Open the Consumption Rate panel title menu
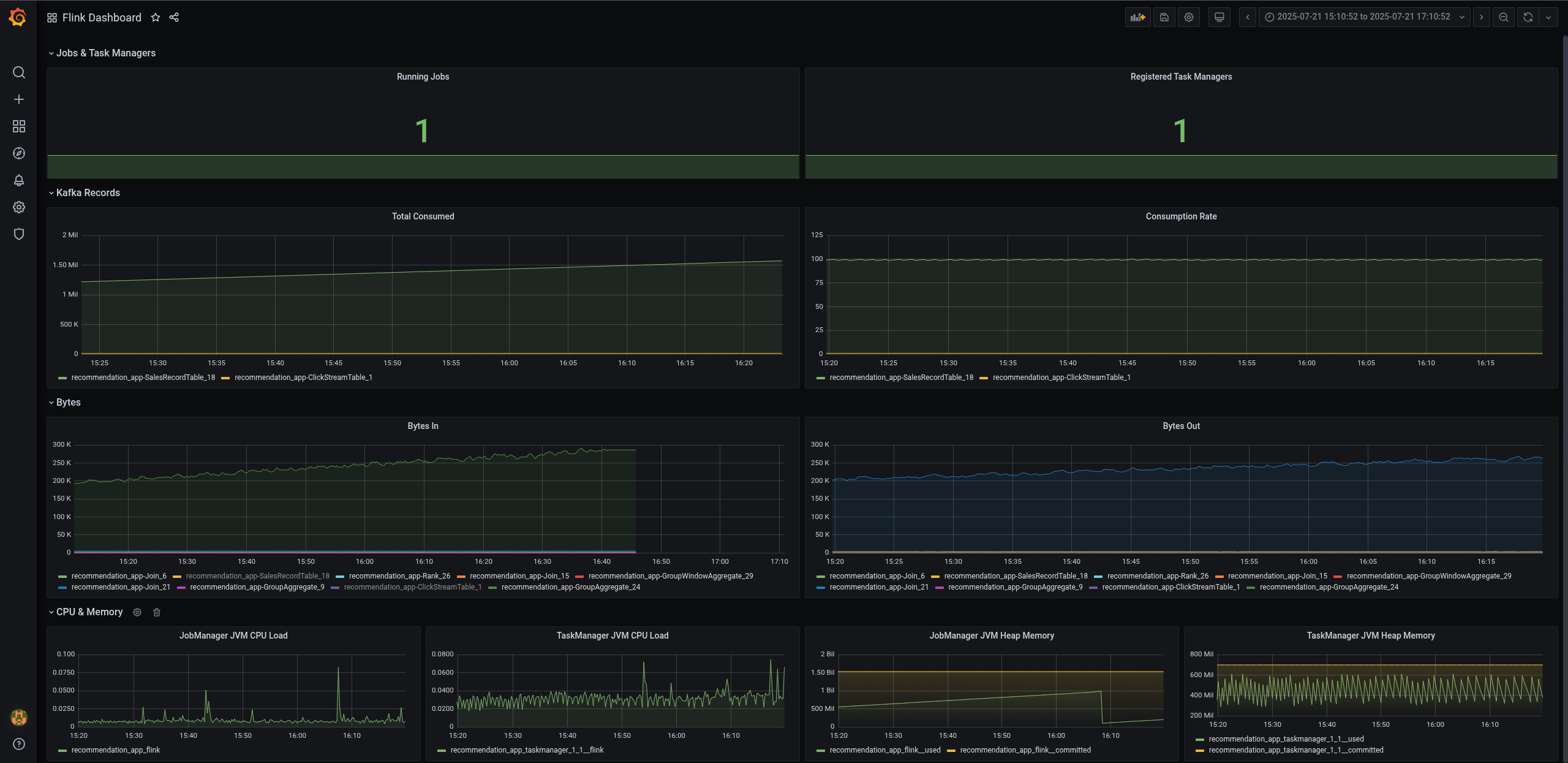The width and height of the screenshot is (1568, 763). [1180, 216]
